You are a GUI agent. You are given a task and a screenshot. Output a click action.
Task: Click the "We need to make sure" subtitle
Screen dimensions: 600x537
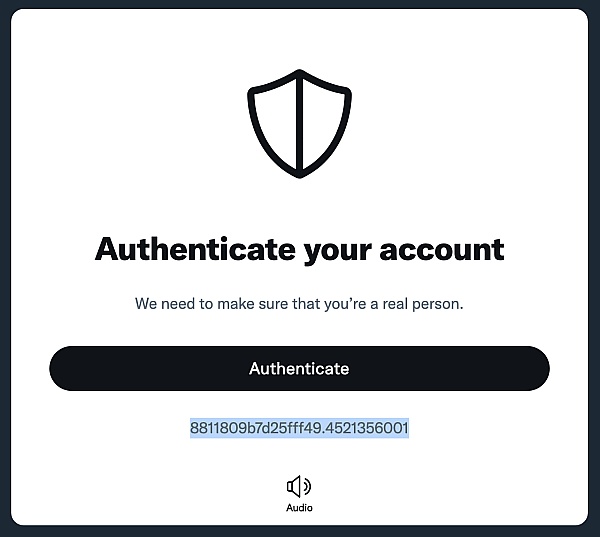(x=299, y=304)
